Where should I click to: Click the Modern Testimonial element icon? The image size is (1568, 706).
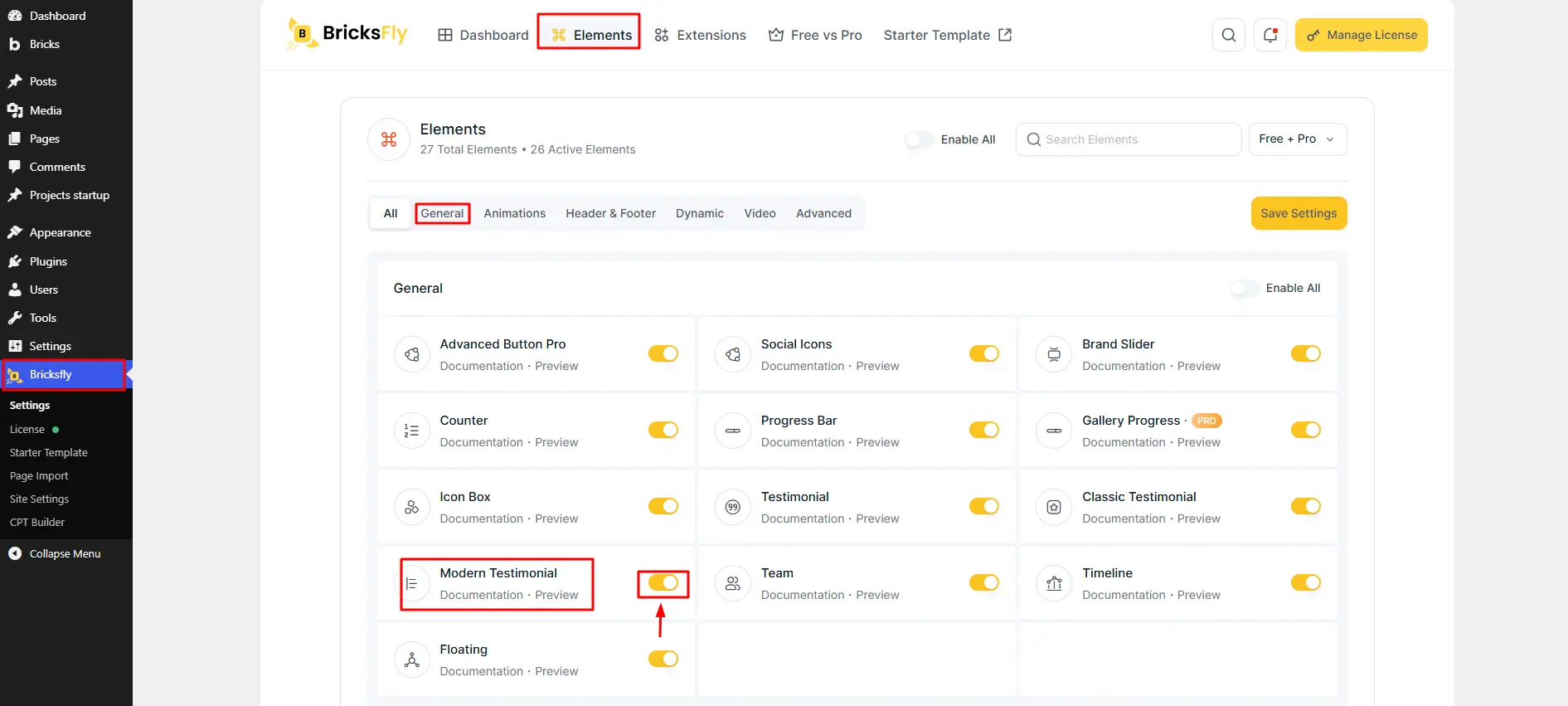click(x=412, y=583)
